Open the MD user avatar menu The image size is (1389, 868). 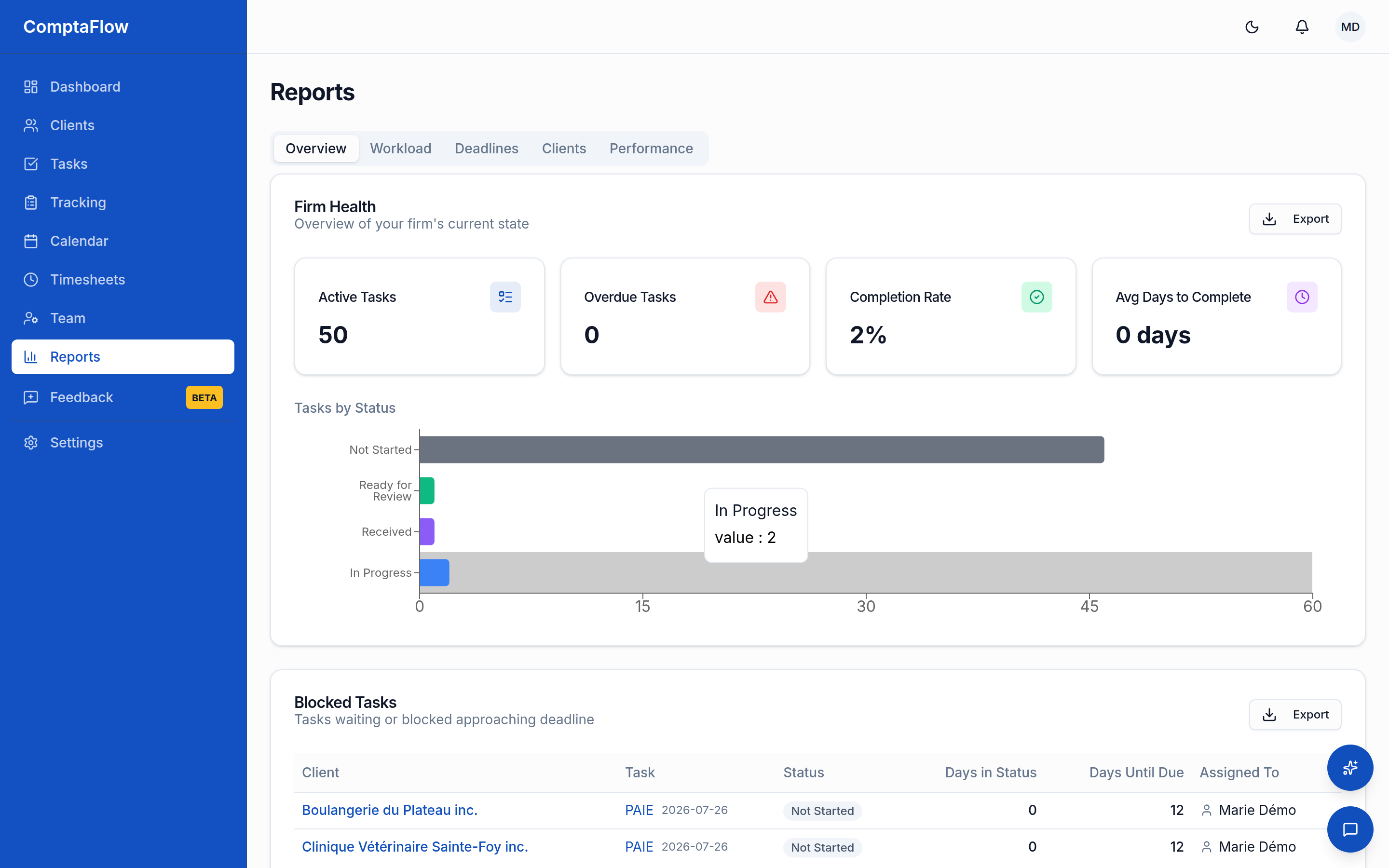point(1350,27)
